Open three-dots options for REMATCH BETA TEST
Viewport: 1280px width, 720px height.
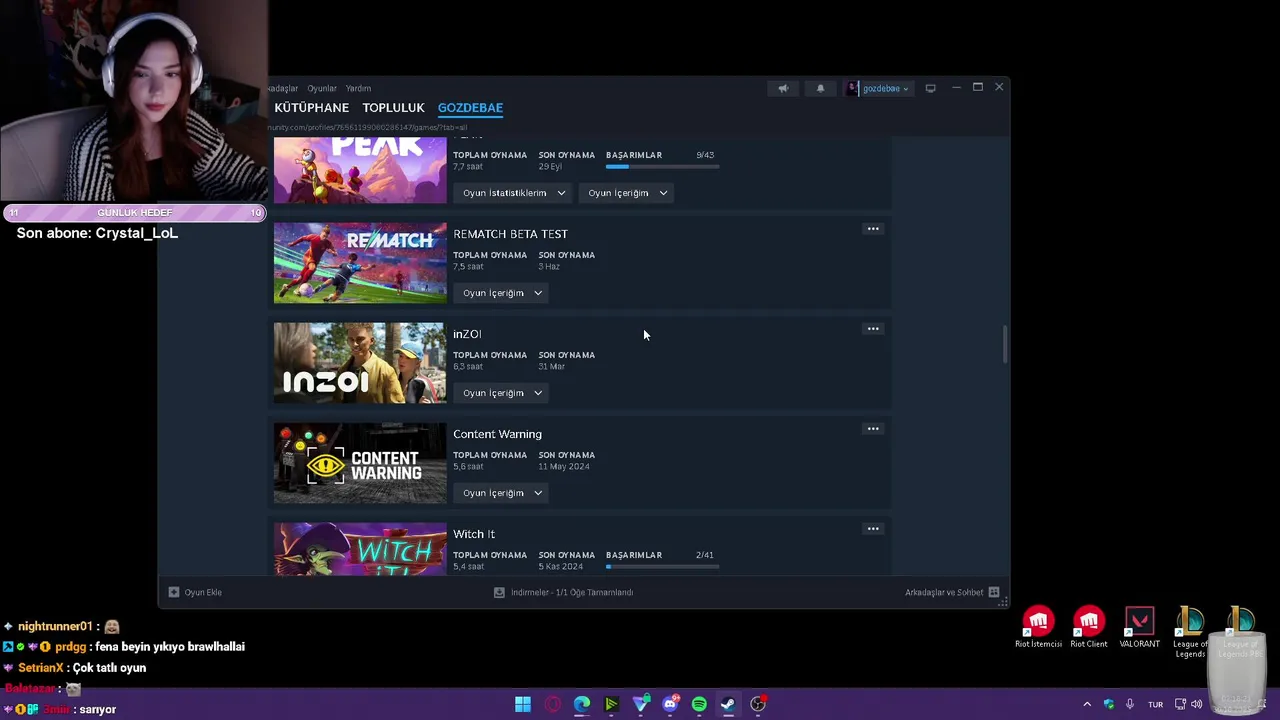873,229
